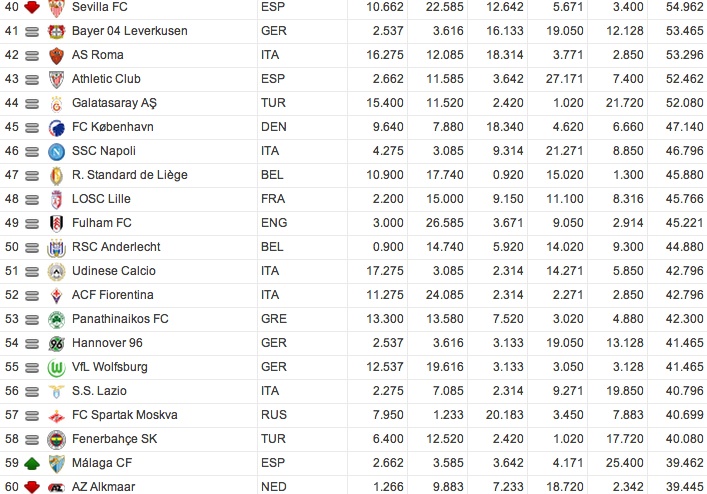Click the SSC Napoli round logo
Image resolution: width=707 pixels, height=494 pixels.
pos(57,151)
